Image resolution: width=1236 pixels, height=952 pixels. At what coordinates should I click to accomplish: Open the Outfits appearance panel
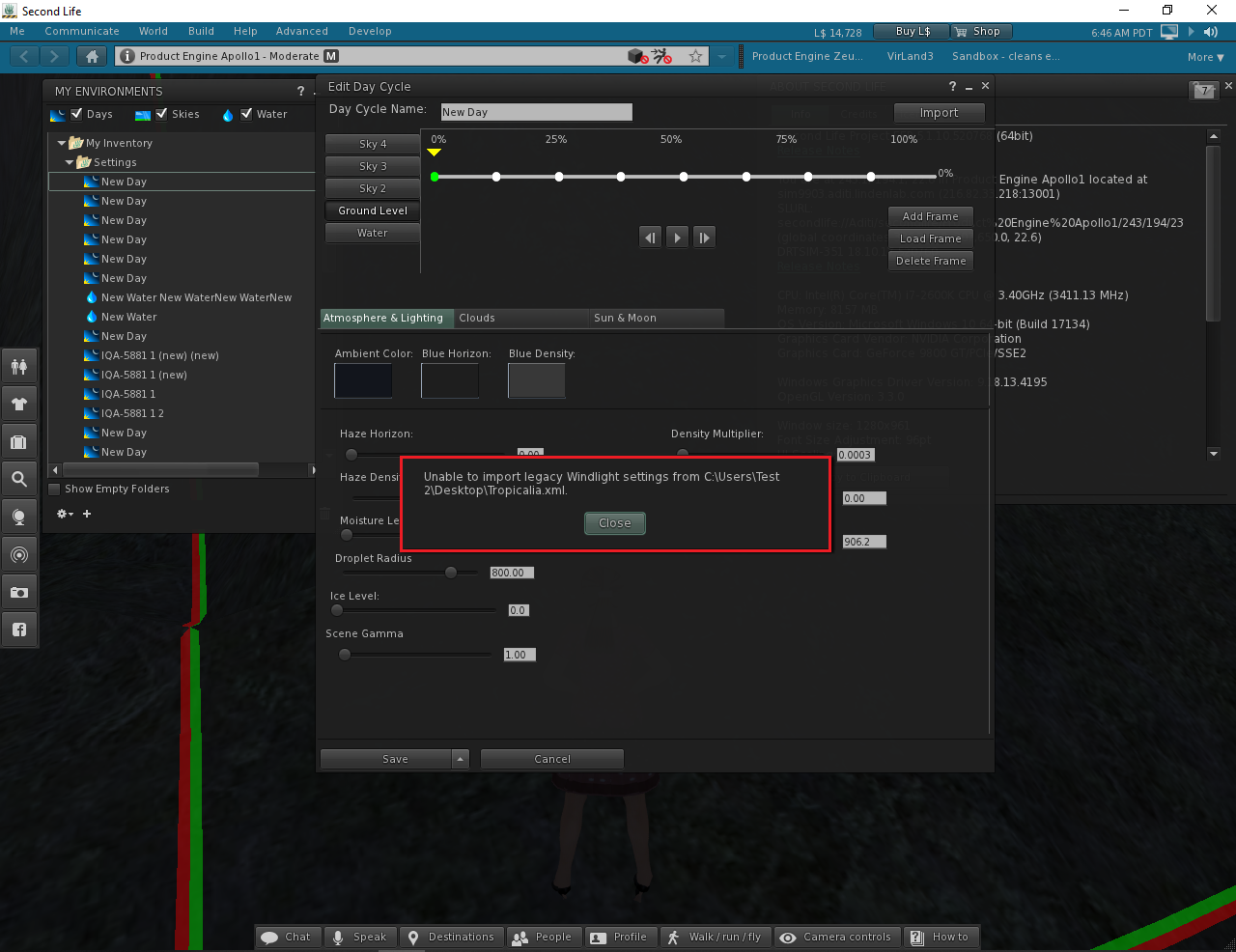[19, 403]
